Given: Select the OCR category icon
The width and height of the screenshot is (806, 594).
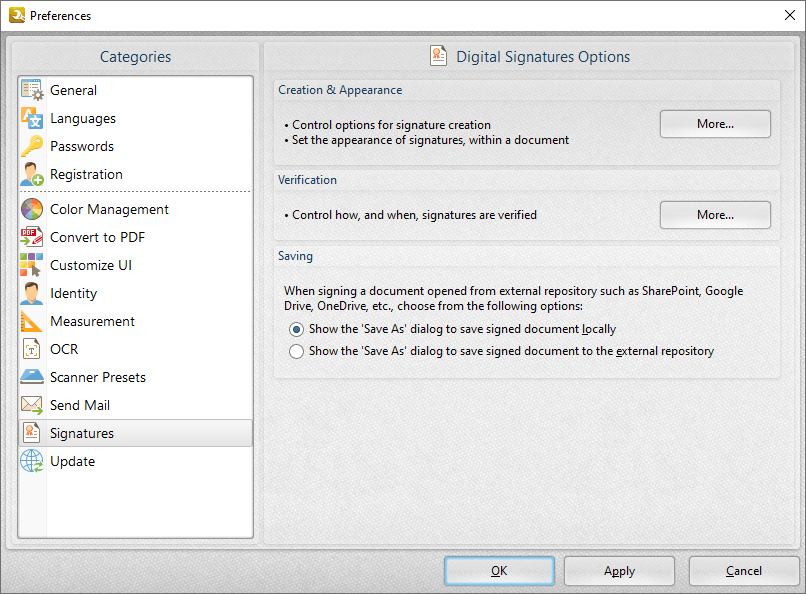Looking at the screenshot, I should pyautogui.click(x=32, y=349).
